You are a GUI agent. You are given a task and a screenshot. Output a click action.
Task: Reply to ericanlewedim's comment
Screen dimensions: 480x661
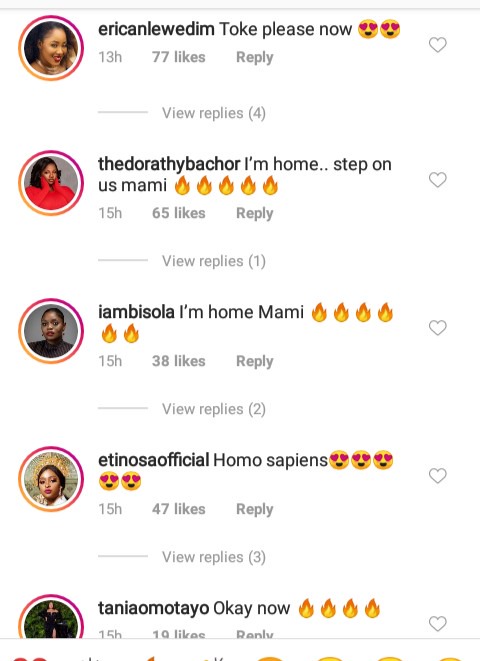pyautogui.click(x=255, y=57)
